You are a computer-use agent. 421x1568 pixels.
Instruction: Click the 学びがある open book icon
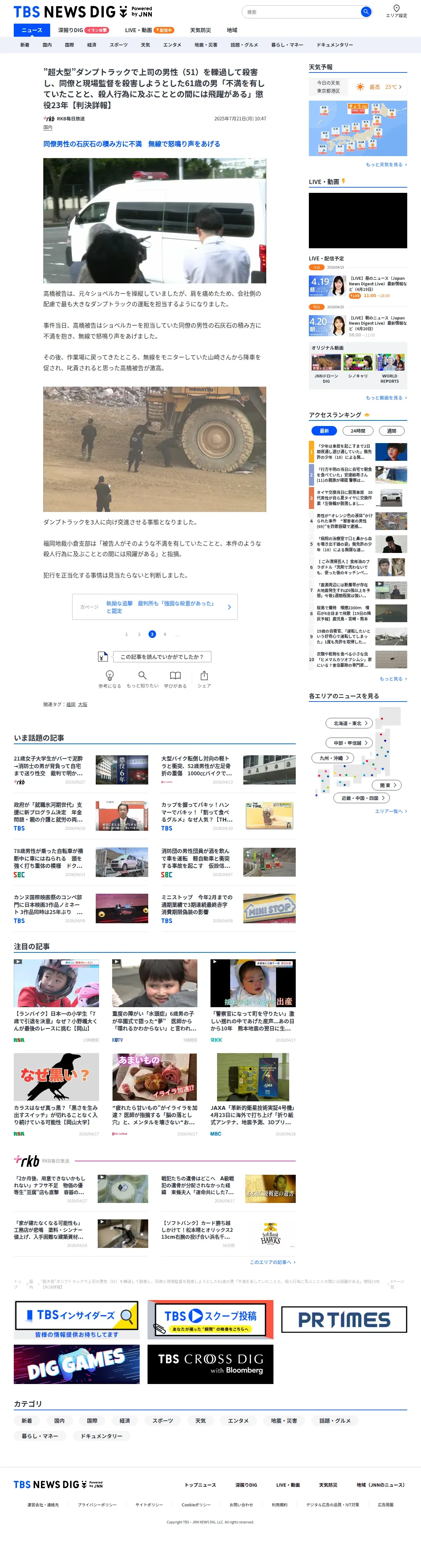tap(175, 675)
